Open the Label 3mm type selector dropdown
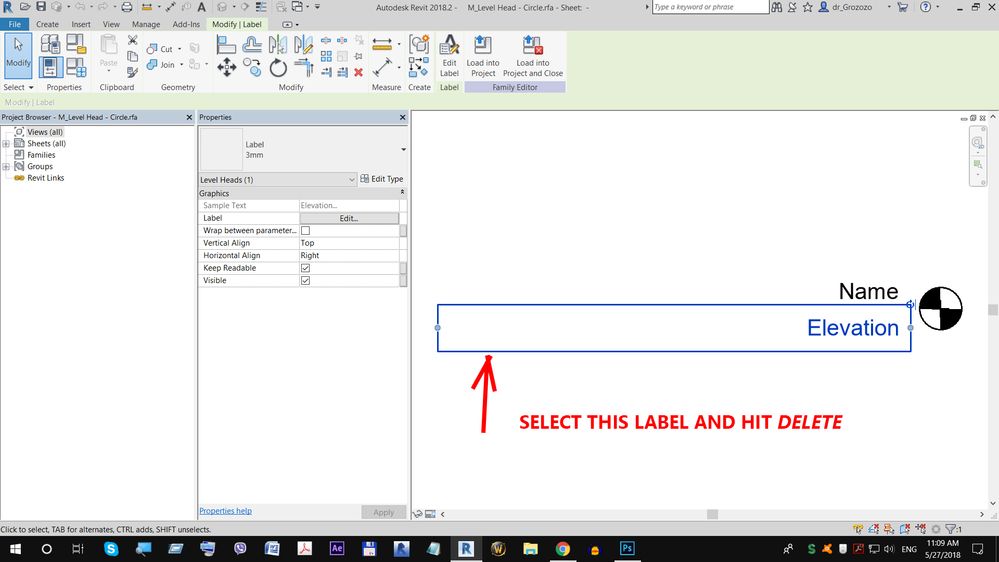The width and height of the screenshot is (999, 562). pyautogui.click(x=403, y=150)
